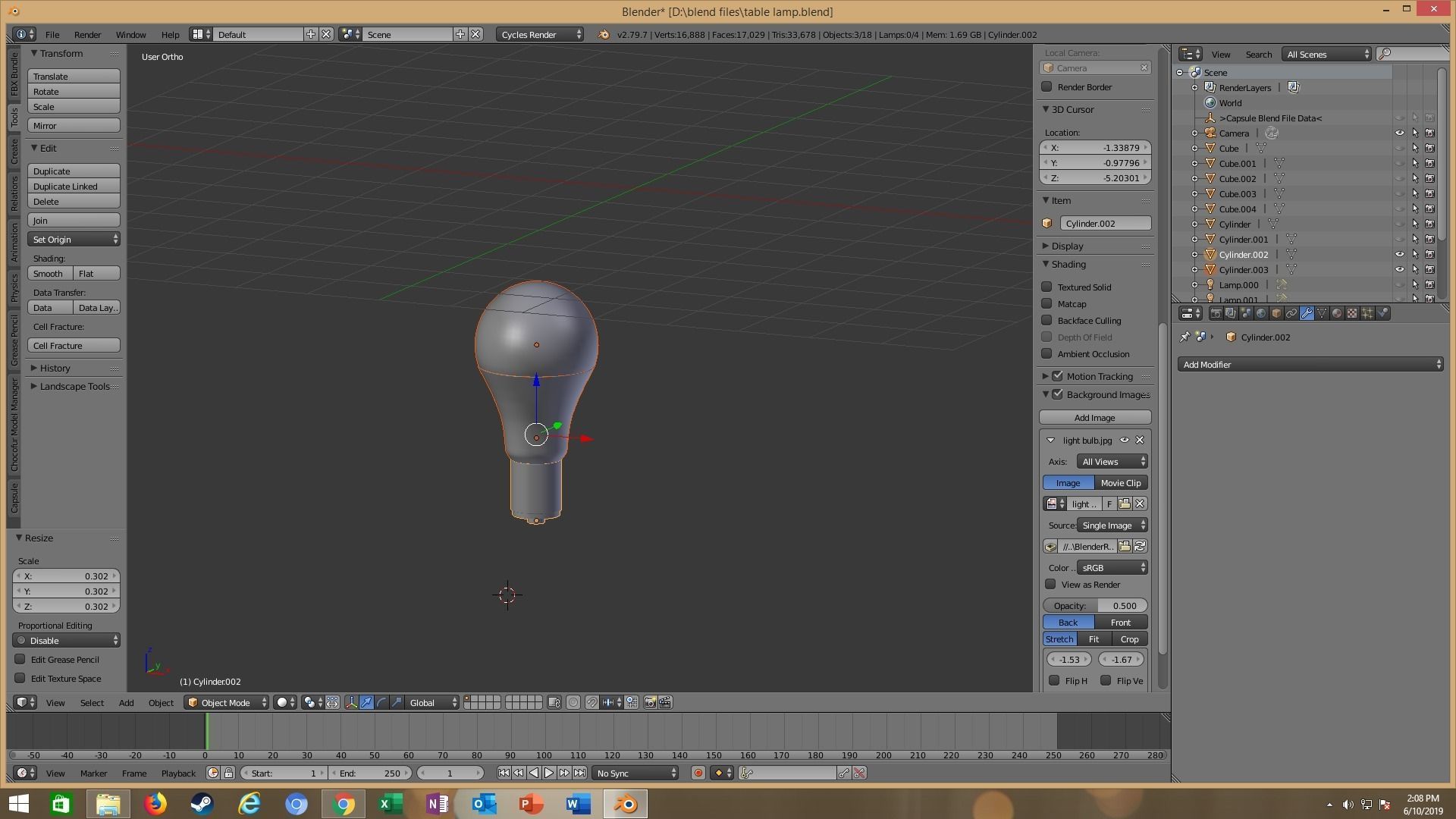Open the Add Modifier dropdown
Screen dimensions: 1456x819
point(1310,365)
